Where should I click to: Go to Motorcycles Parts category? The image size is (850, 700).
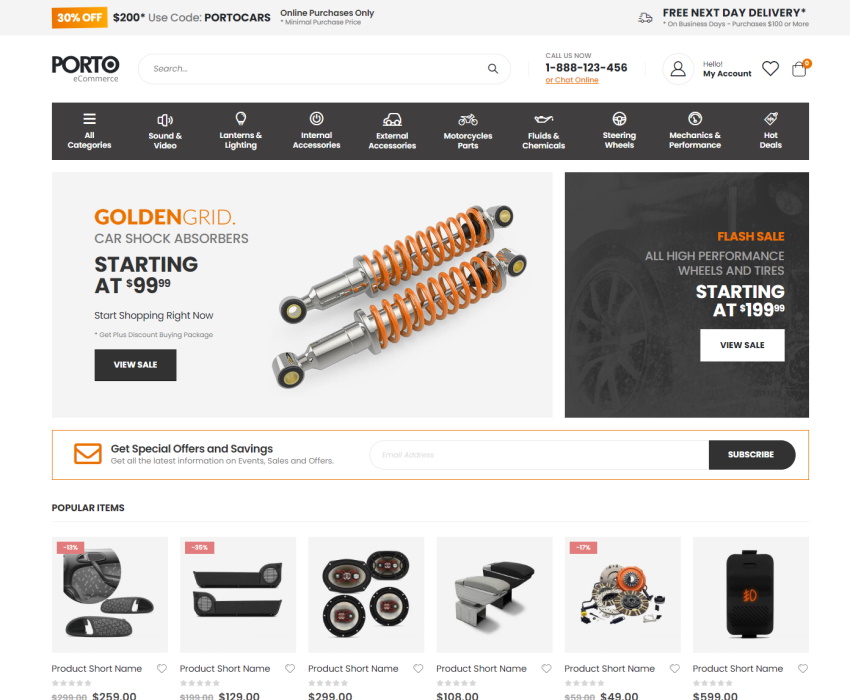coord(468,131)
